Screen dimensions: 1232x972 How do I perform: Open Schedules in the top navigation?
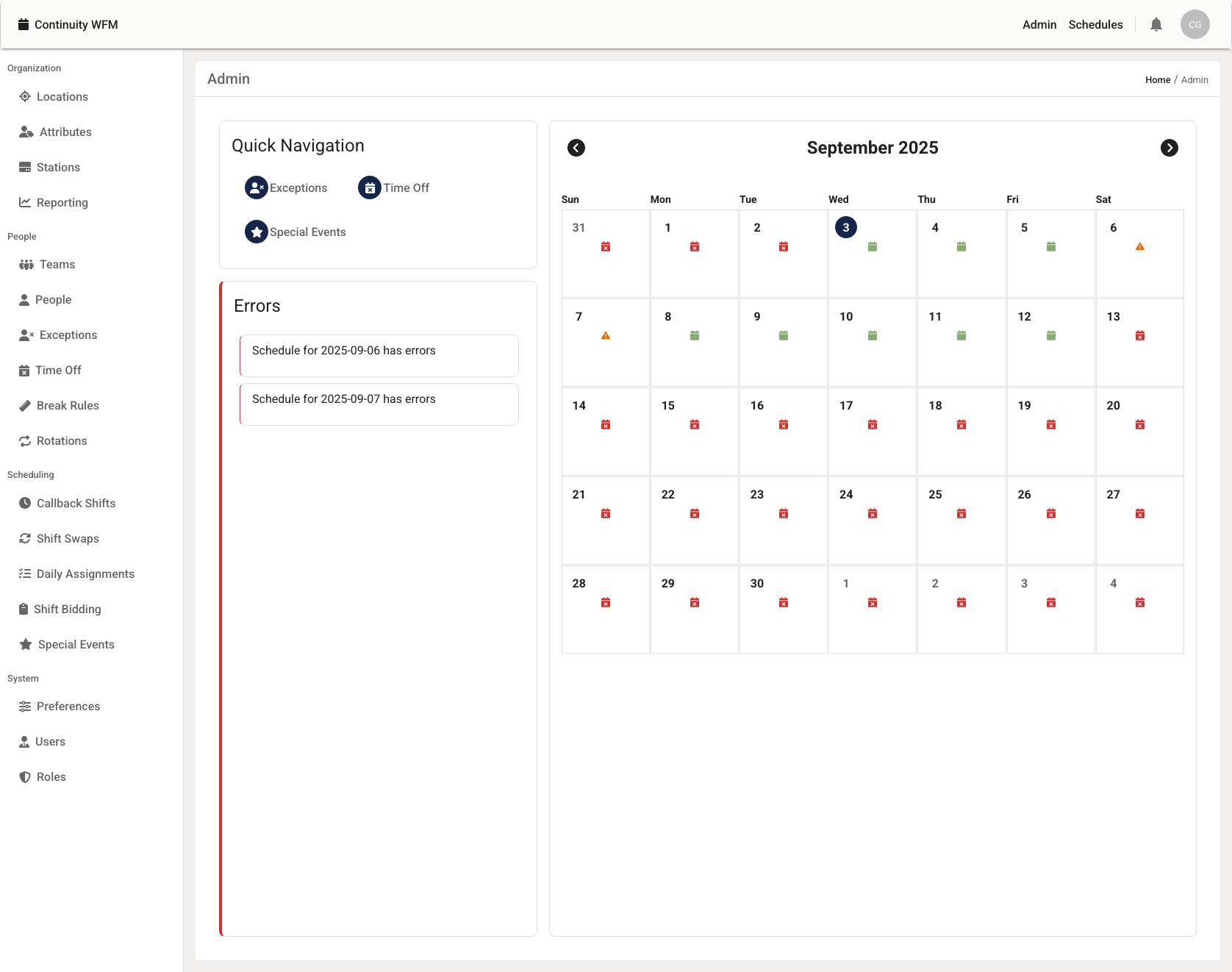pyautogui.click(x=1095, y=24)
